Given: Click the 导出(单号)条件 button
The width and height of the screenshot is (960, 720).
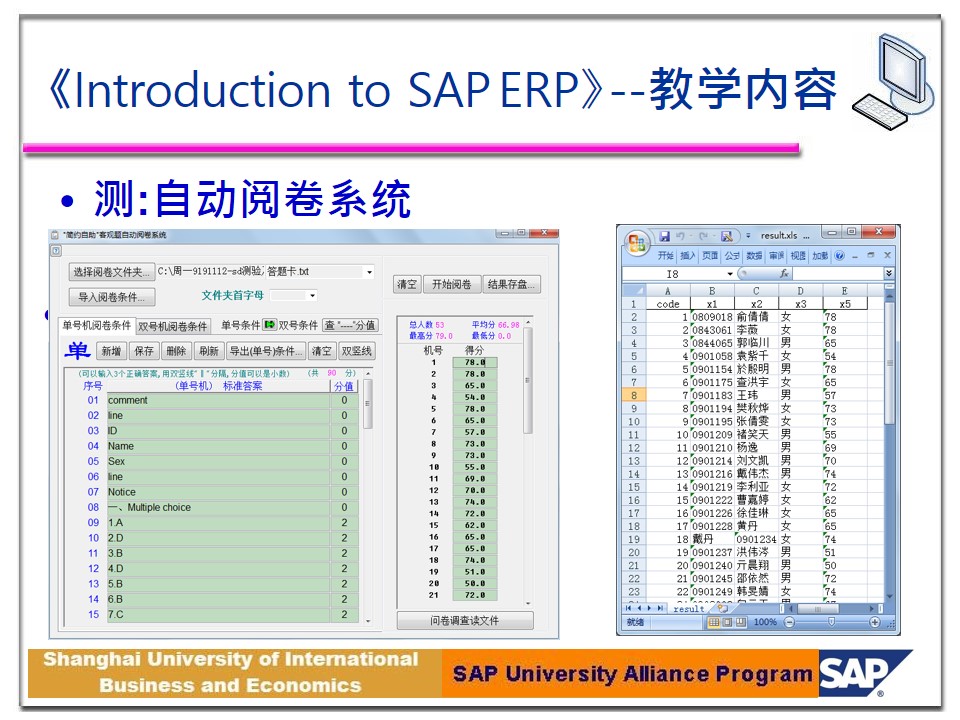Looking at the screenshot, I should point(266,351).
